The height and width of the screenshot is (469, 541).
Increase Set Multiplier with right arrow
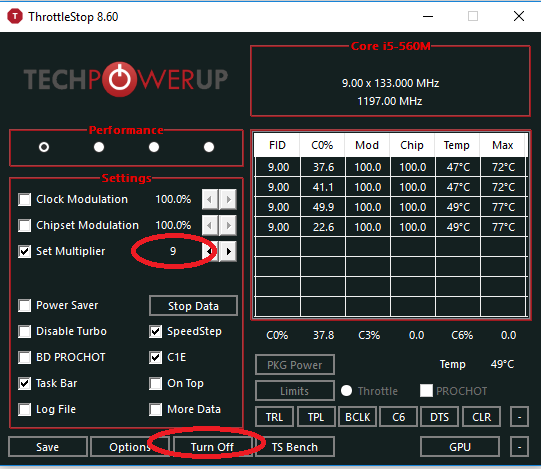pyautogui.click(x=228, y=251)
